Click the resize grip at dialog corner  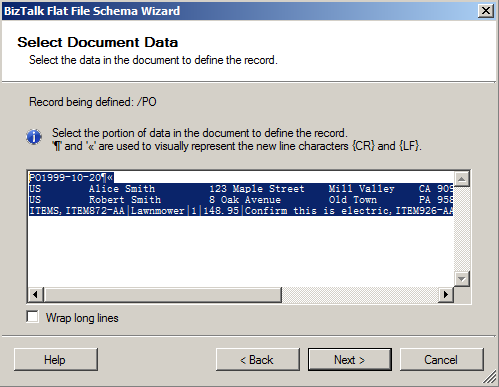[490, 378]
